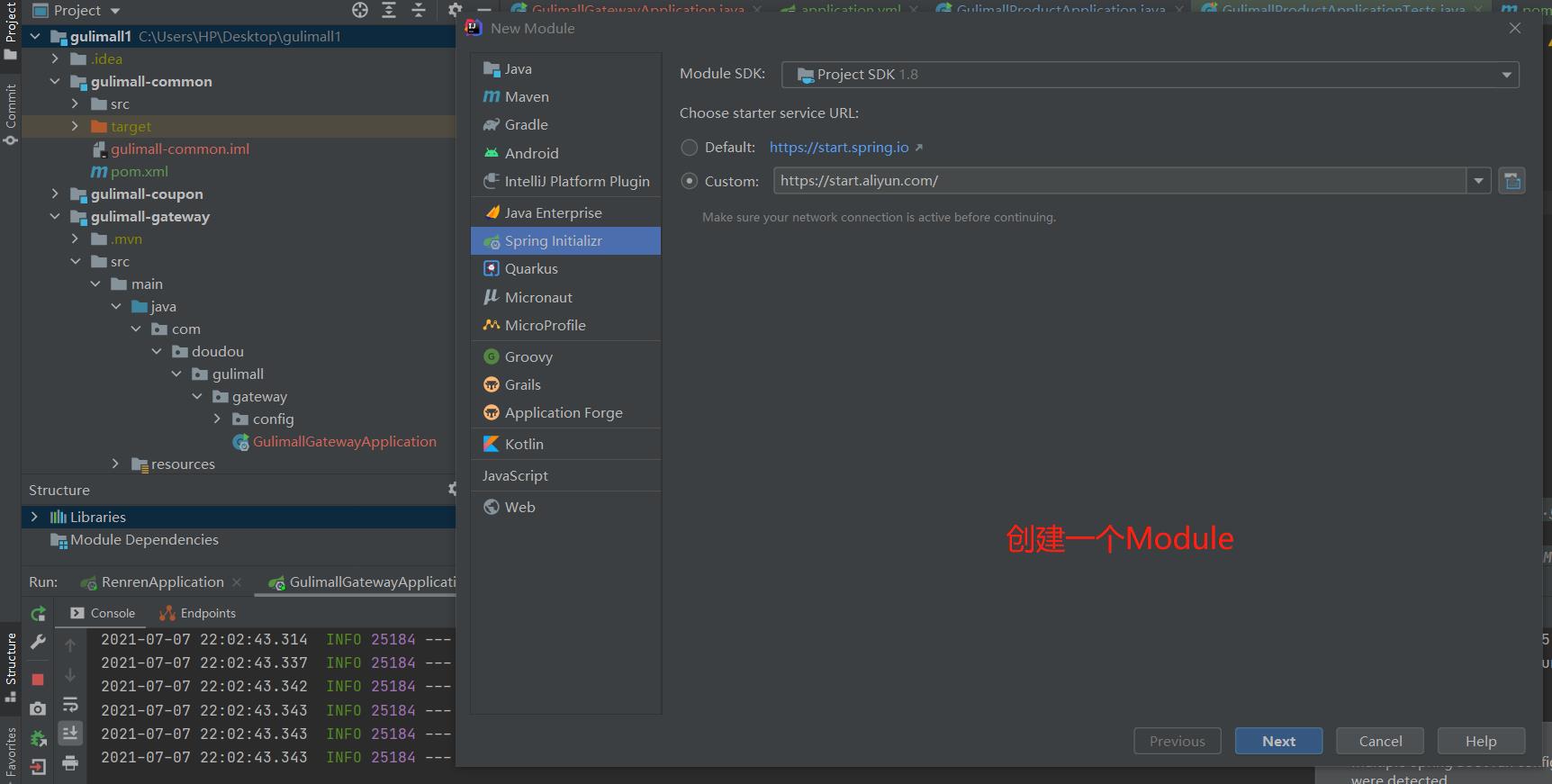This screenshot has height=784, width=1552.
Task: Open the Module SDK dropdown
Action: point(1150,75)
